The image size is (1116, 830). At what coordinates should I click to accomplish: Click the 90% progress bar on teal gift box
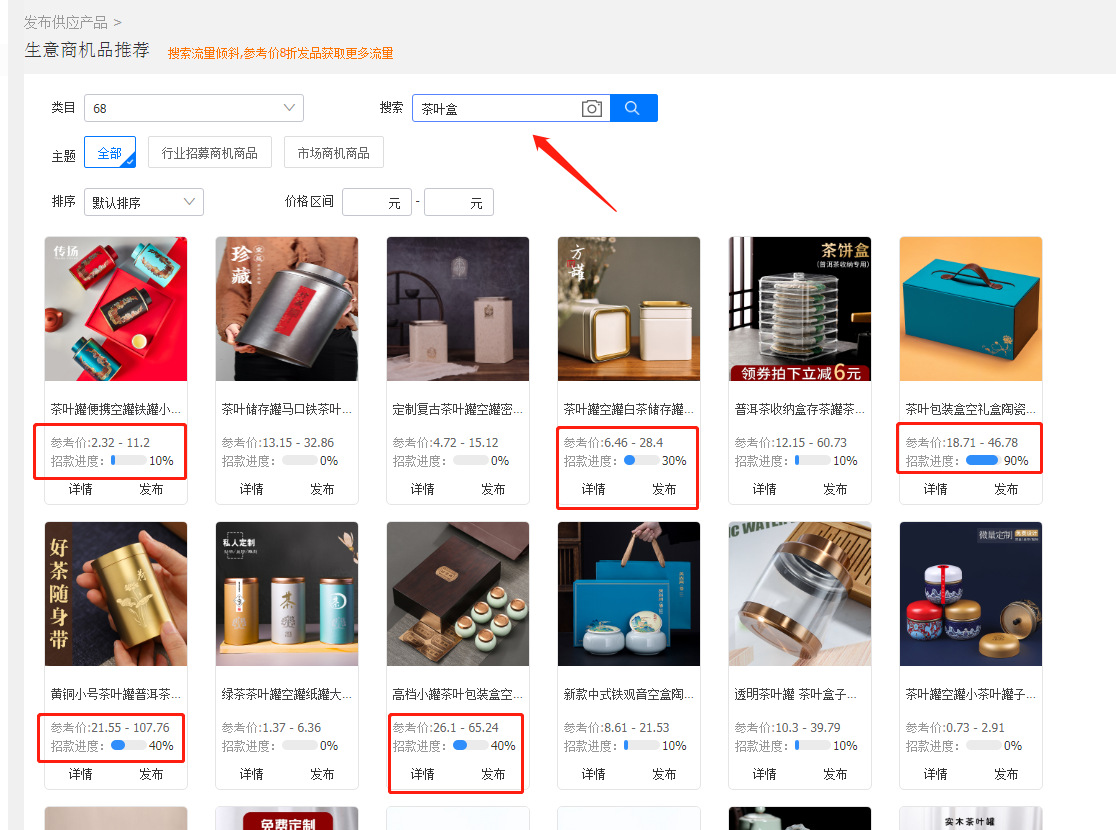[x=983, y=461]
